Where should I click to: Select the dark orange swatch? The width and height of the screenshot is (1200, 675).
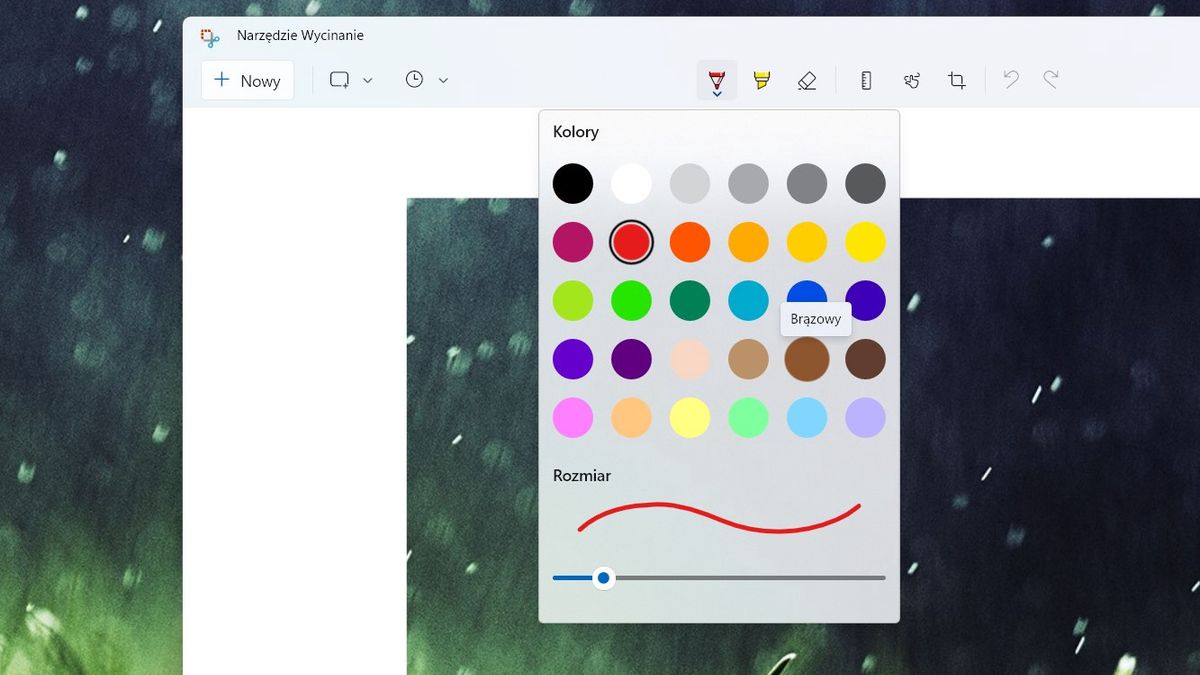[x=690, y=242]
